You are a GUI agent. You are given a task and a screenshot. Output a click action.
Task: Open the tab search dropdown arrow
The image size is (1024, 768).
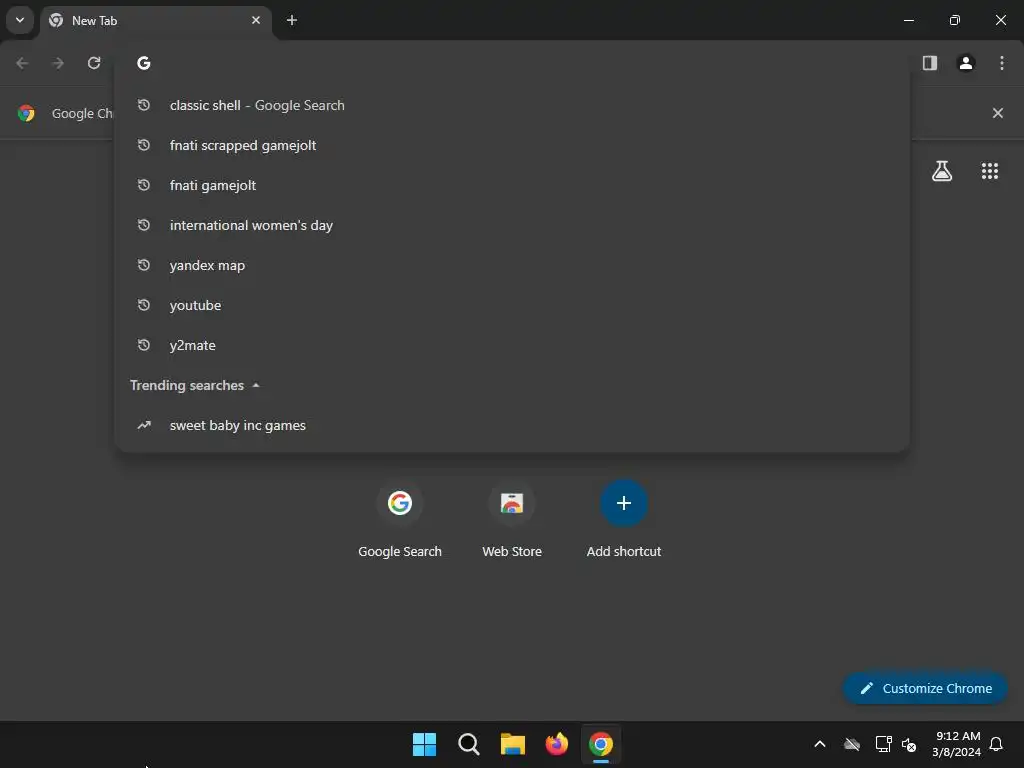(x=20, y=20)
